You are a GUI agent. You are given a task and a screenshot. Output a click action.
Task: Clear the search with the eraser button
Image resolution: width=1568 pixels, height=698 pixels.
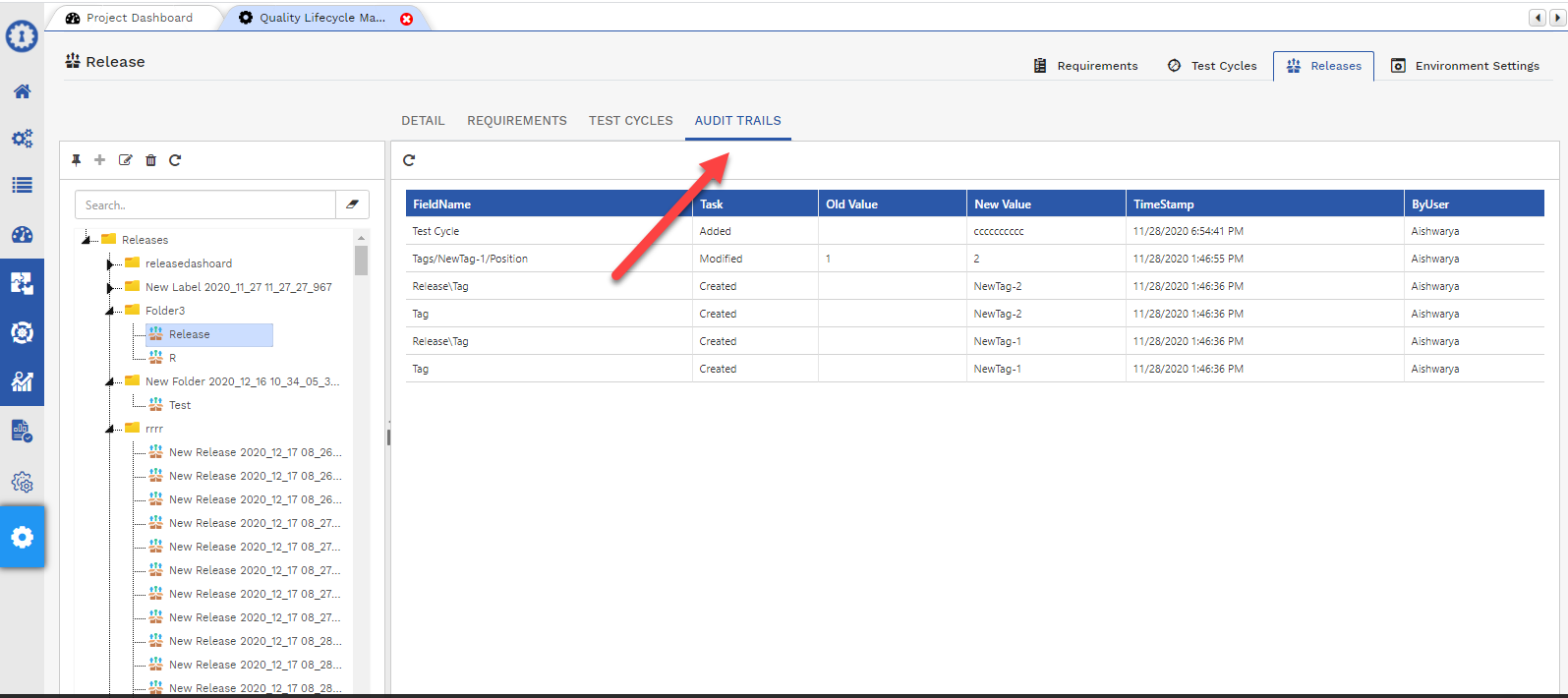tap(352, 204)
